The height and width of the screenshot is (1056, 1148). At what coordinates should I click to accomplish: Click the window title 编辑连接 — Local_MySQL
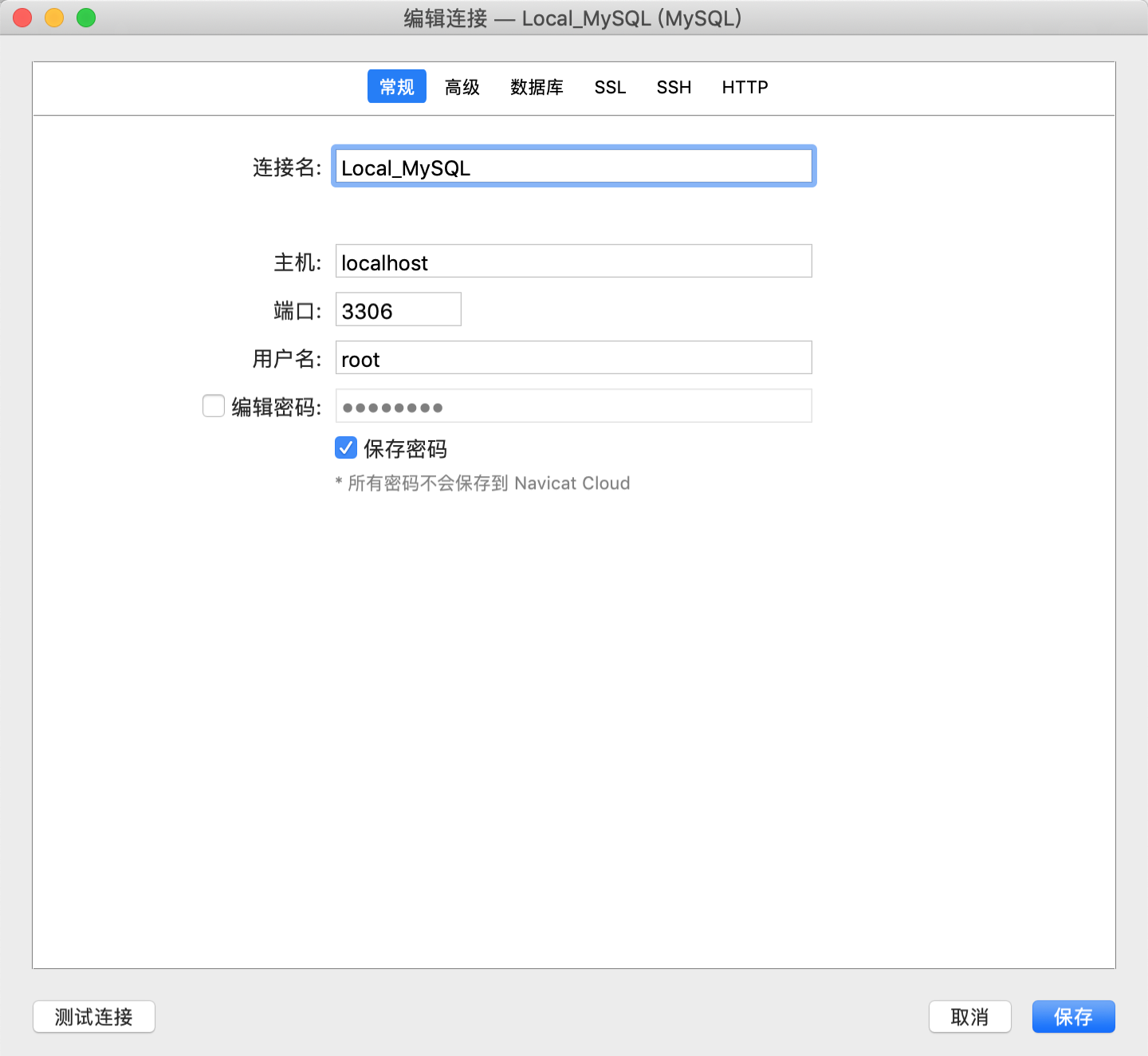(x=572, y=18)
